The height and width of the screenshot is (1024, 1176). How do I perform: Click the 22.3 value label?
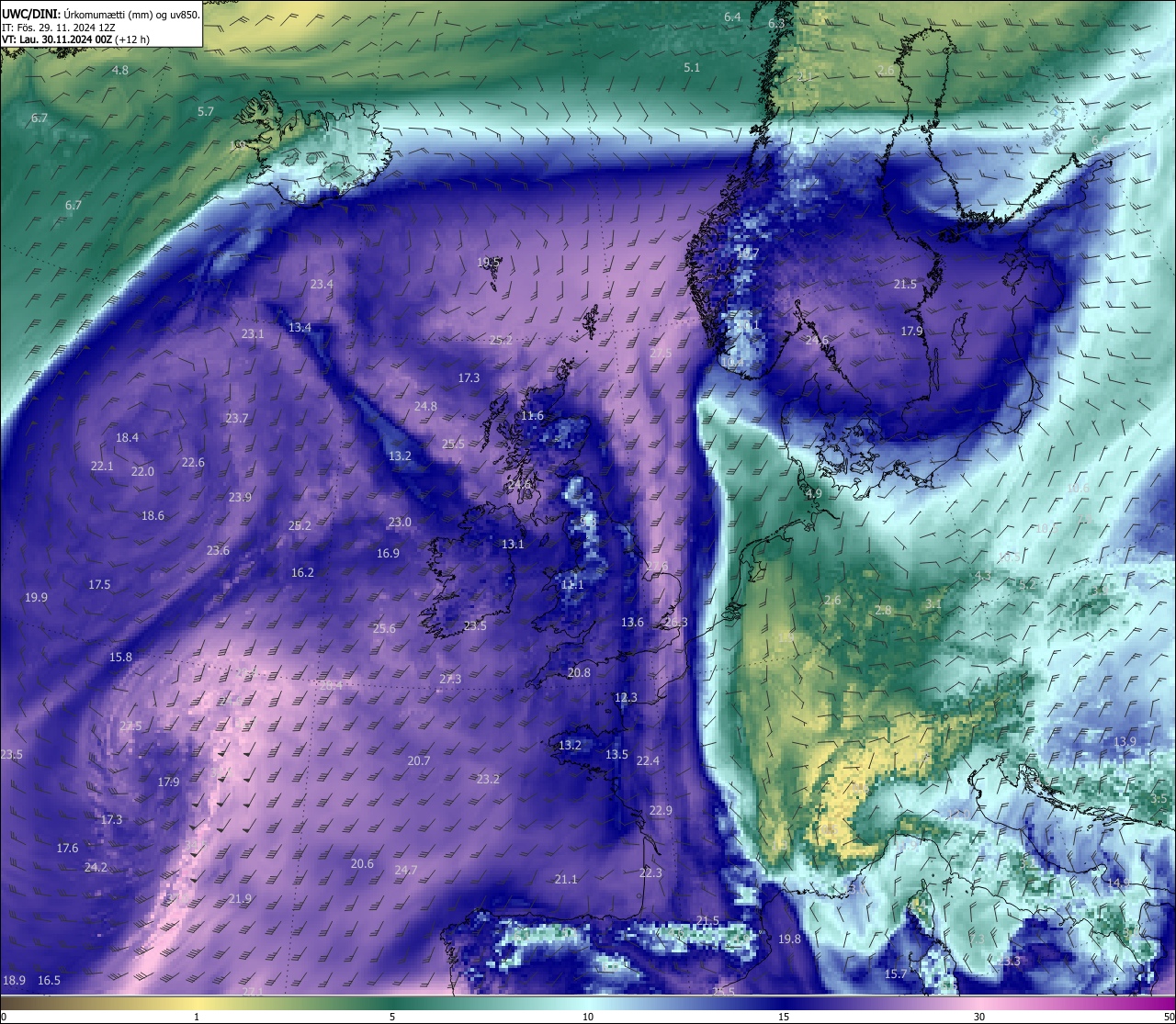coord(650,873)
